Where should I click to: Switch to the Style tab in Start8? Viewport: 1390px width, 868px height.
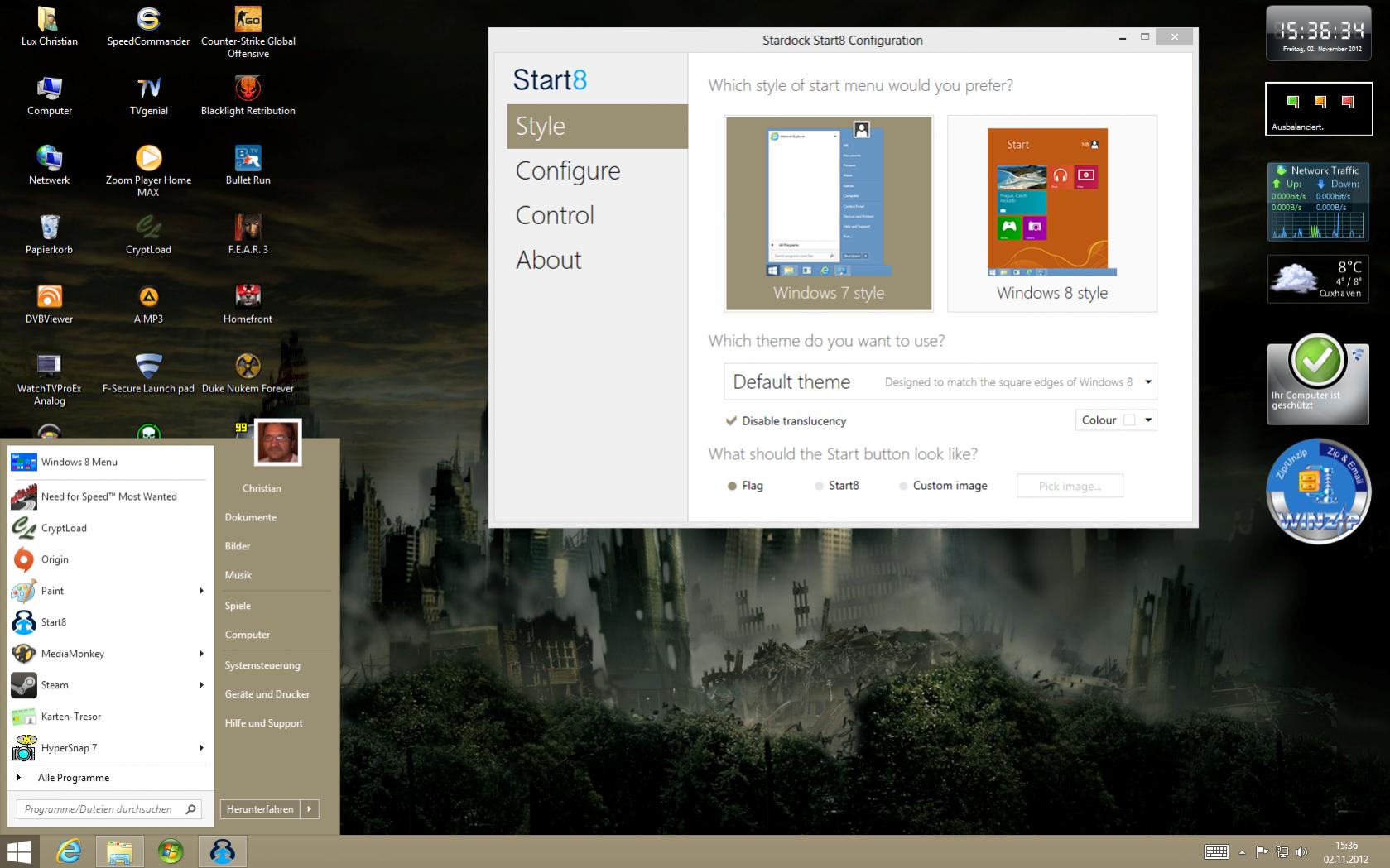[x=597, y=126]
